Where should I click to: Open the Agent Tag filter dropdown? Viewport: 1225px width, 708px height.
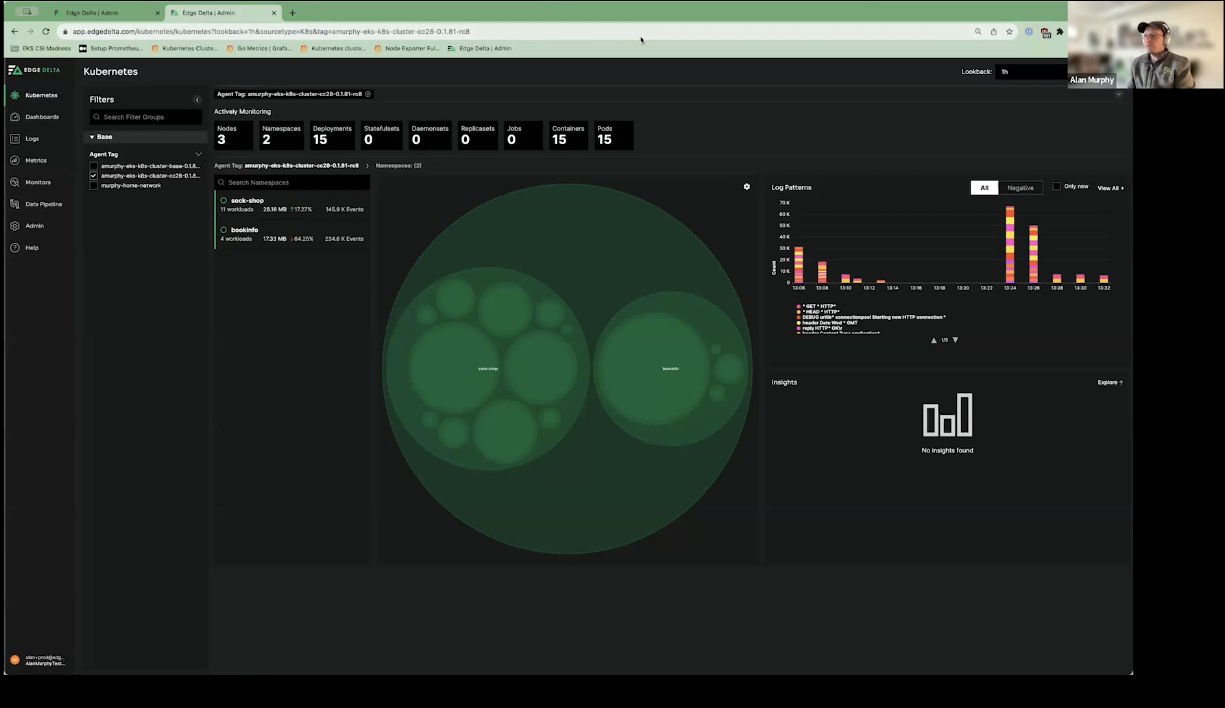[x=197, y=154]
